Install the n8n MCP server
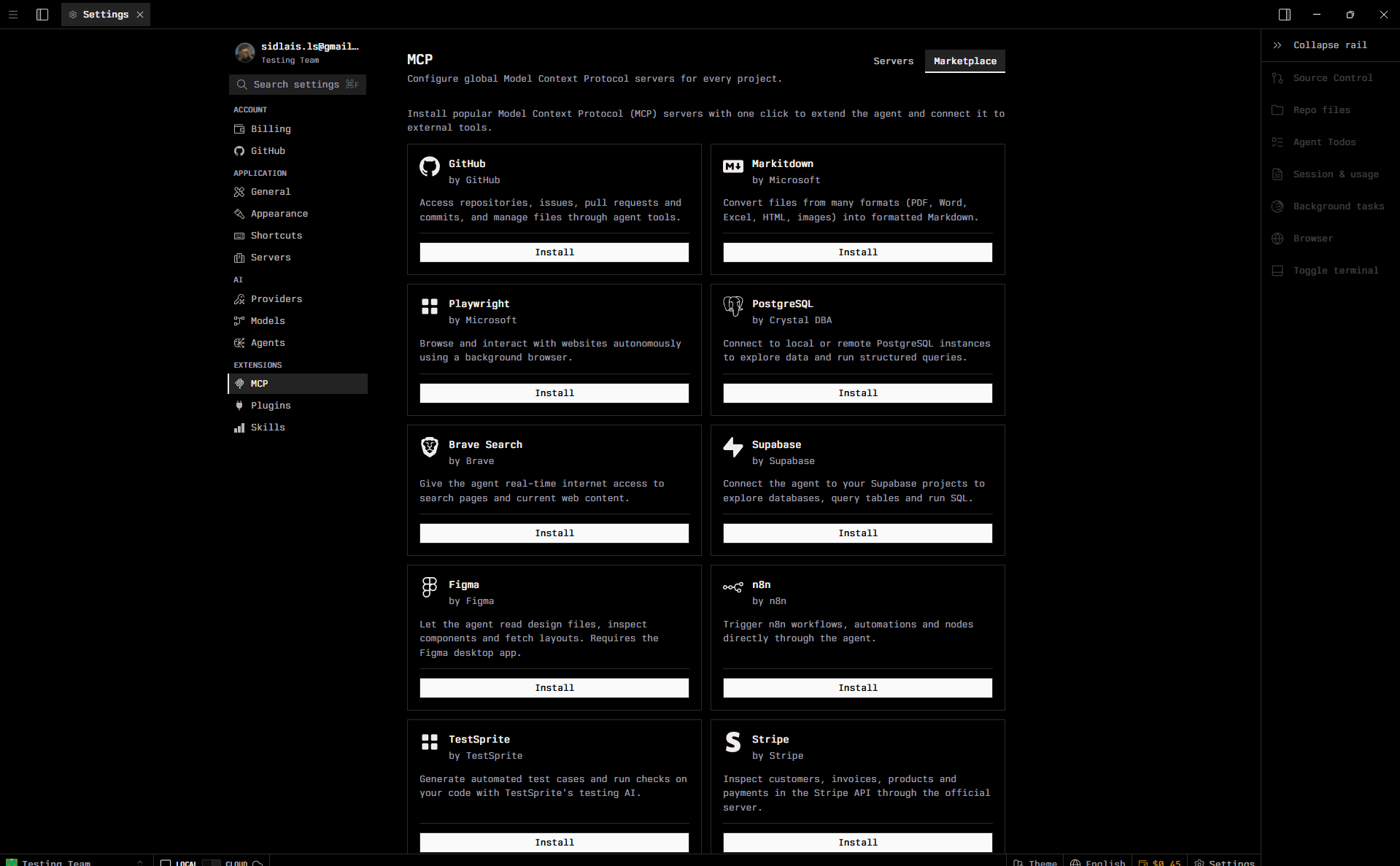This screenshot has width=1400, height=866. click(x=858, y=688)
